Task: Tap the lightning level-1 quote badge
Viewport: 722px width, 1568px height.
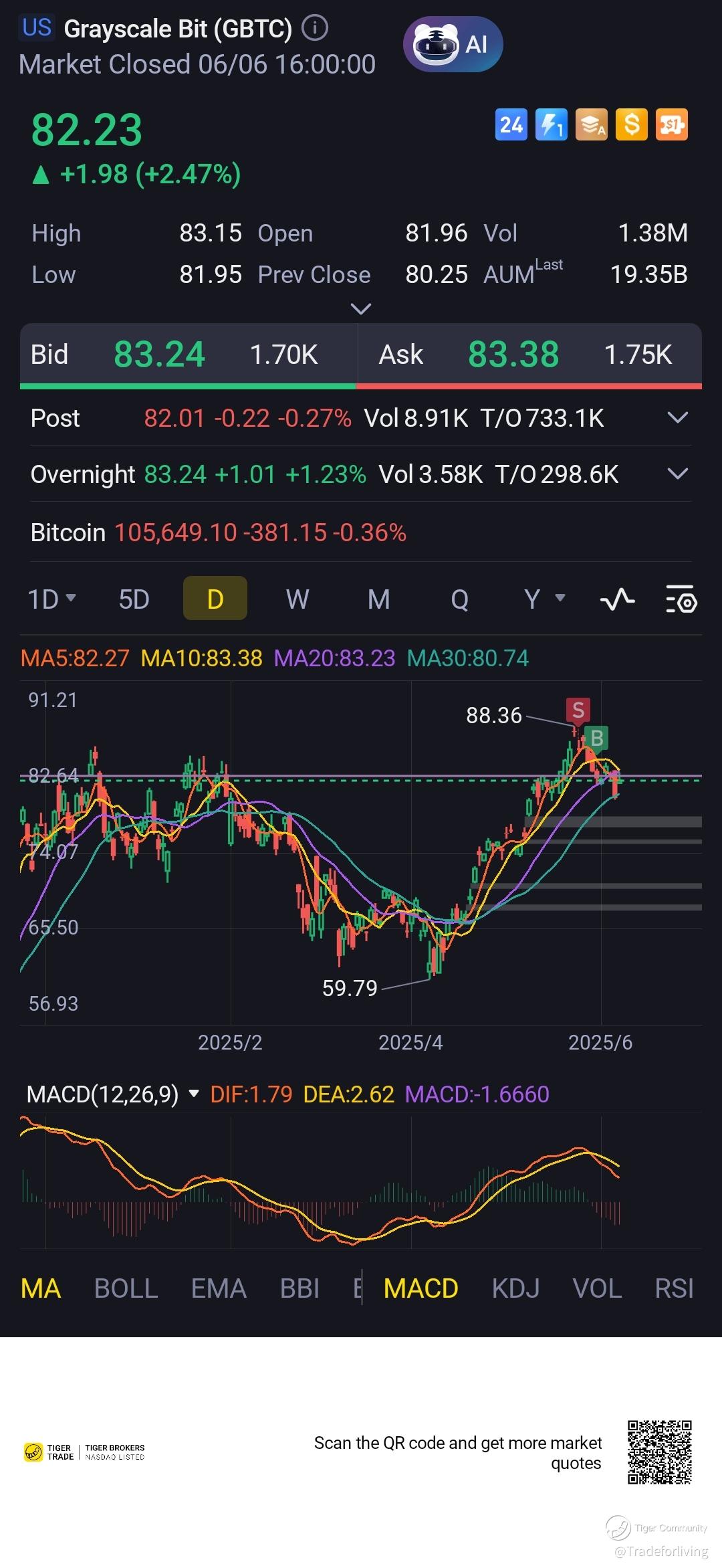Action: [551, 124]
